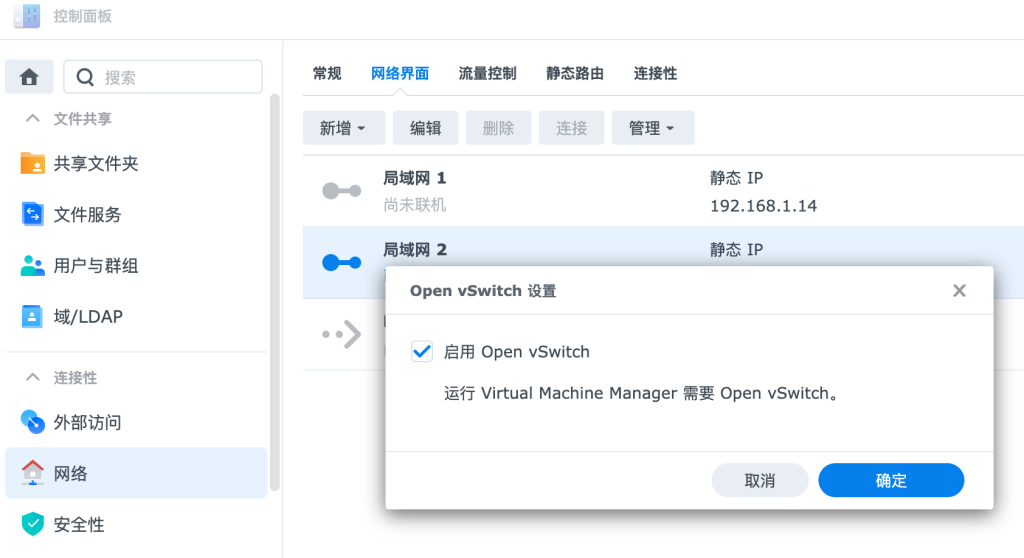Click the Open vSwitch 设置 dialog title

pos(483,291)
